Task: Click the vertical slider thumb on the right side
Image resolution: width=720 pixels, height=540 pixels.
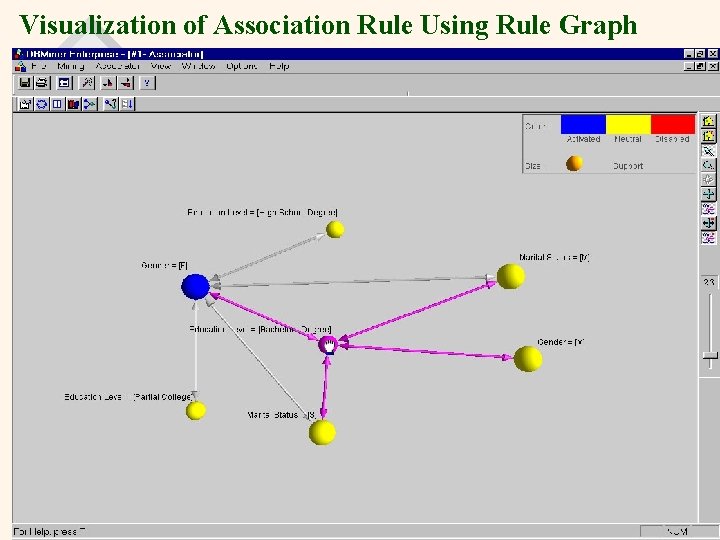Action: pyautogui.click(x=710, y=355)
